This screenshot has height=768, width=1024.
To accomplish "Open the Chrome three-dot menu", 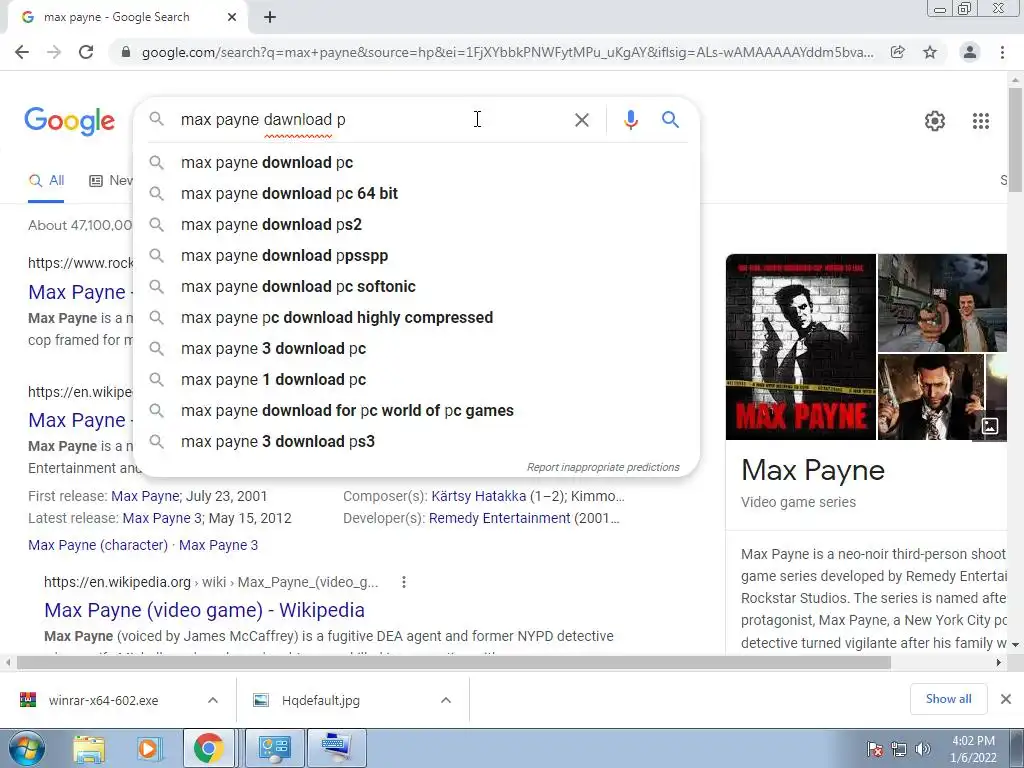I will 1002,52.
